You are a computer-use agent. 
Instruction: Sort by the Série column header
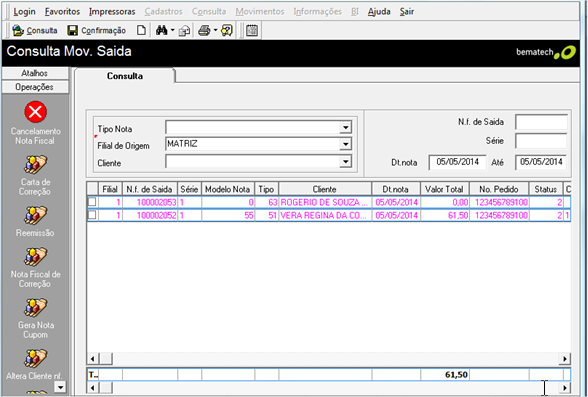click(x=189, y=189)
